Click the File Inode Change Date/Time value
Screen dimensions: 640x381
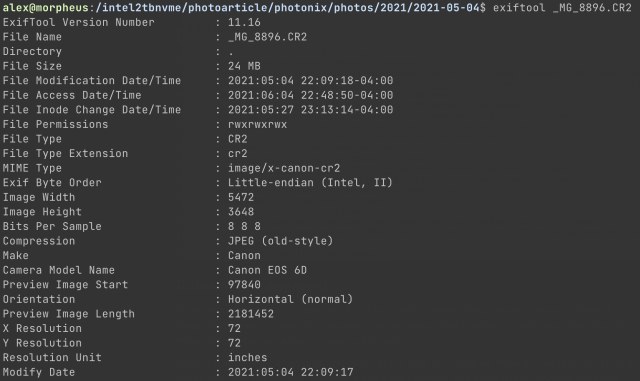coord(311,110)
